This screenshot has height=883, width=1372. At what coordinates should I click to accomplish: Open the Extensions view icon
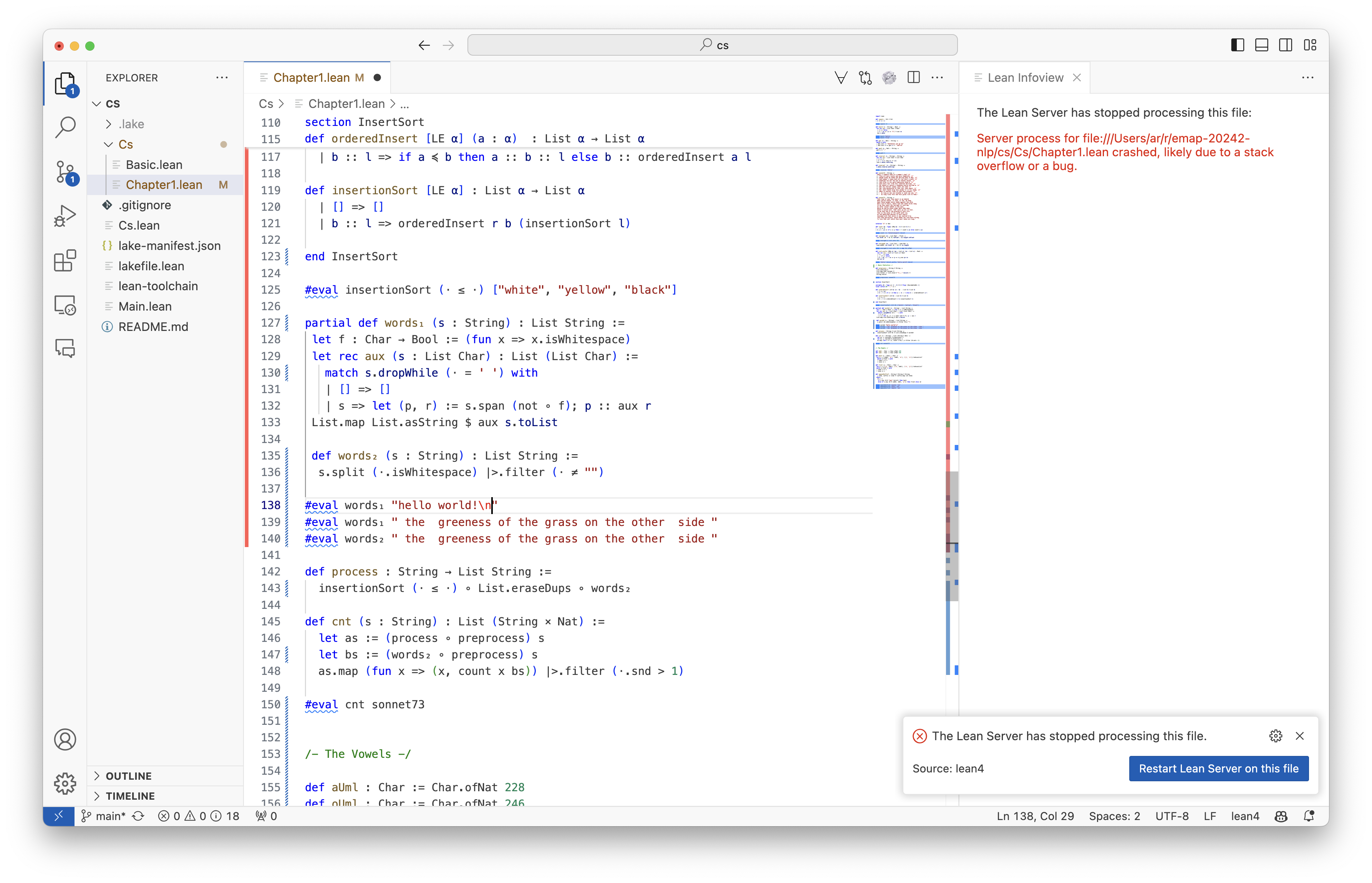coord(65,261)
